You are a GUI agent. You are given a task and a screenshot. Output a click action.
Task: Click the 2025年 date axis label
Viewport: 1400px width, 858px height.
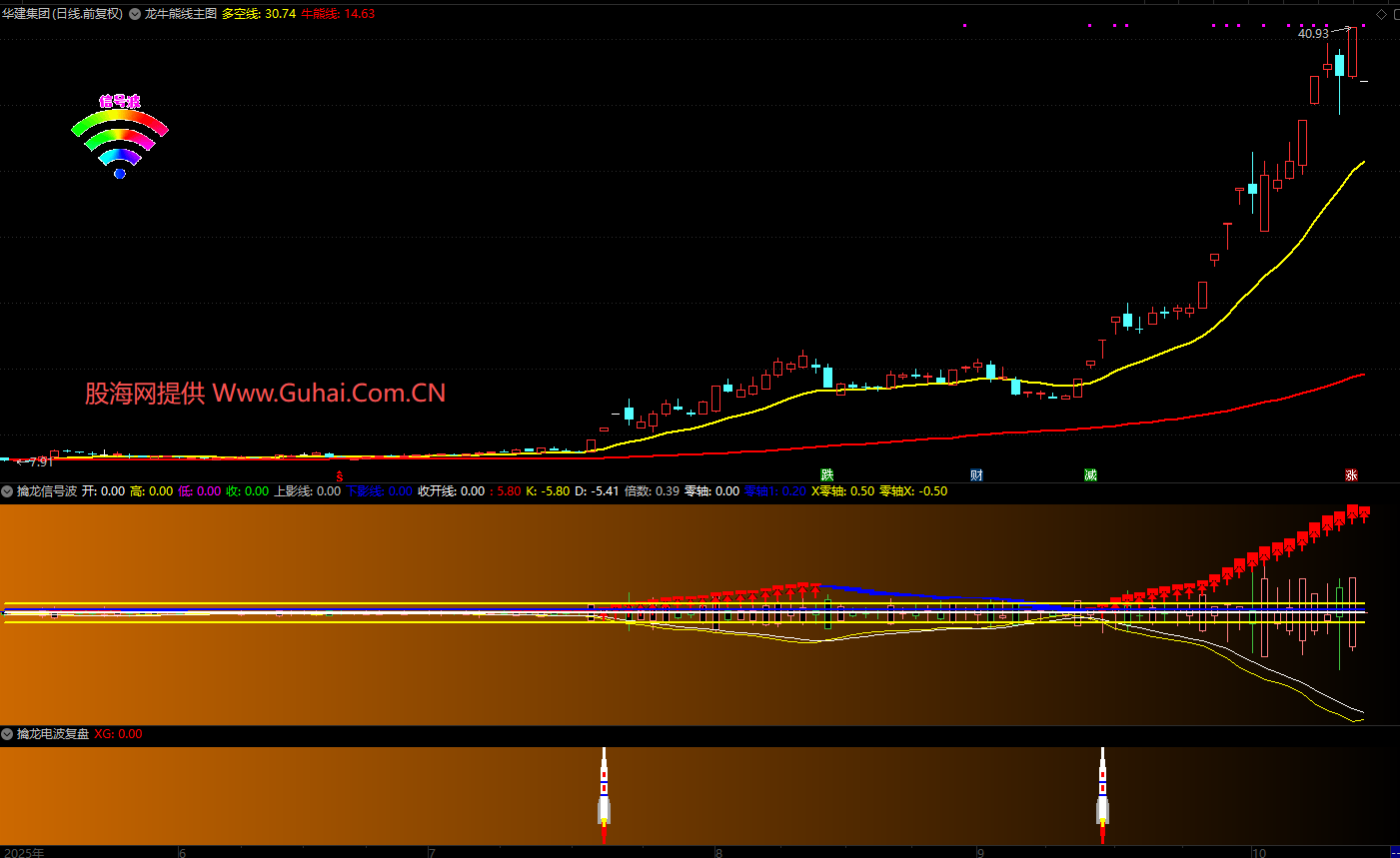24,853
